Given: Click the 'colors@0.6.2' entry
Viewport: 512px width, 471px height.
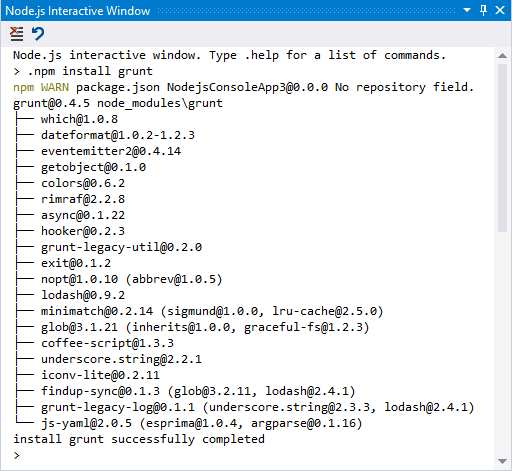Looking at the screenshot, I should coord(83,183).
